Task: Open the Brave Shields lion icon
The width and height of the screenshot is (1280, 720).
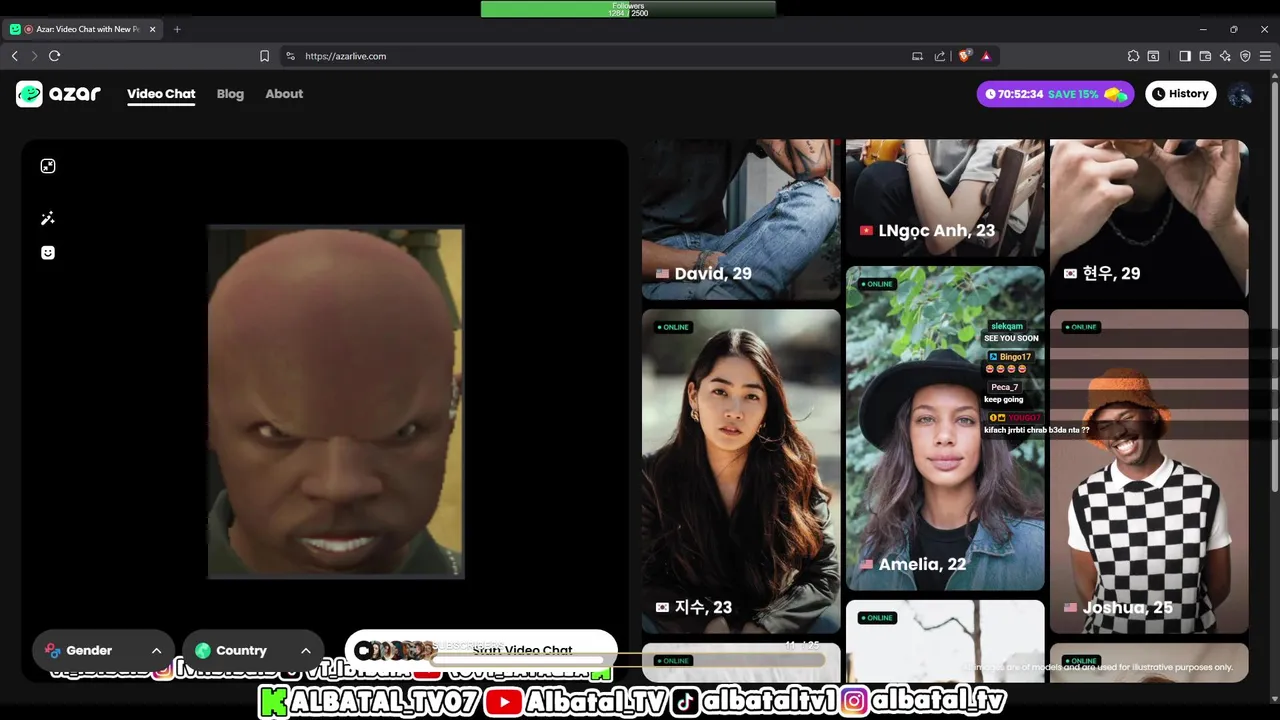Action: 965,56
